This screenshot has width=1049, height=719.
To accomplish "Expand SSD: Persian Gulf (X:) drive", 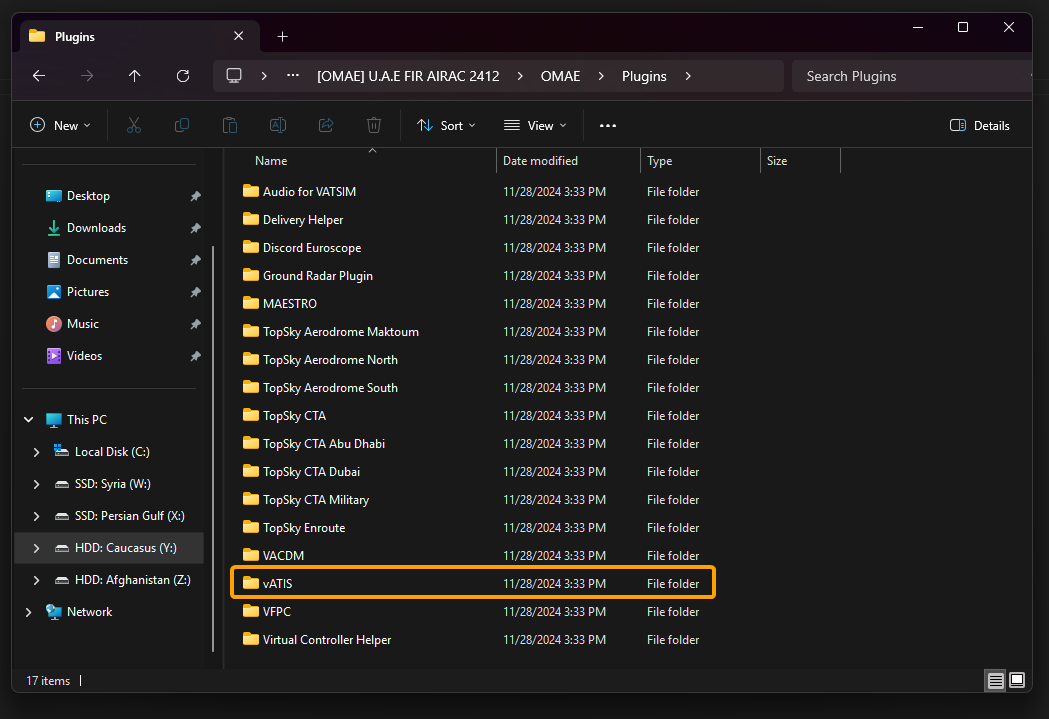I will pyautogui.click(x=36, y=516).
